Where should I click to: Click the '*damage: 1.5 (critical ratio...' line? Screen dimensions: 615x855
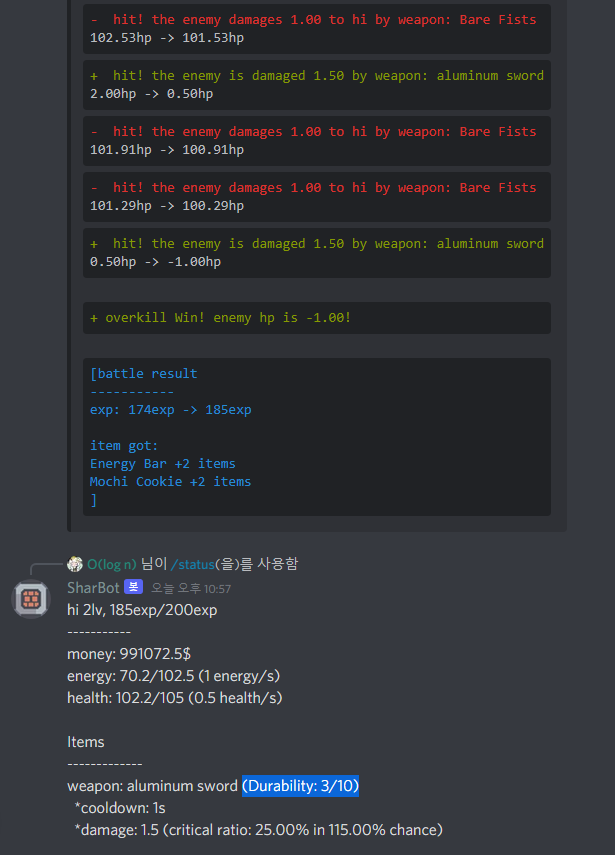point(258,830)
